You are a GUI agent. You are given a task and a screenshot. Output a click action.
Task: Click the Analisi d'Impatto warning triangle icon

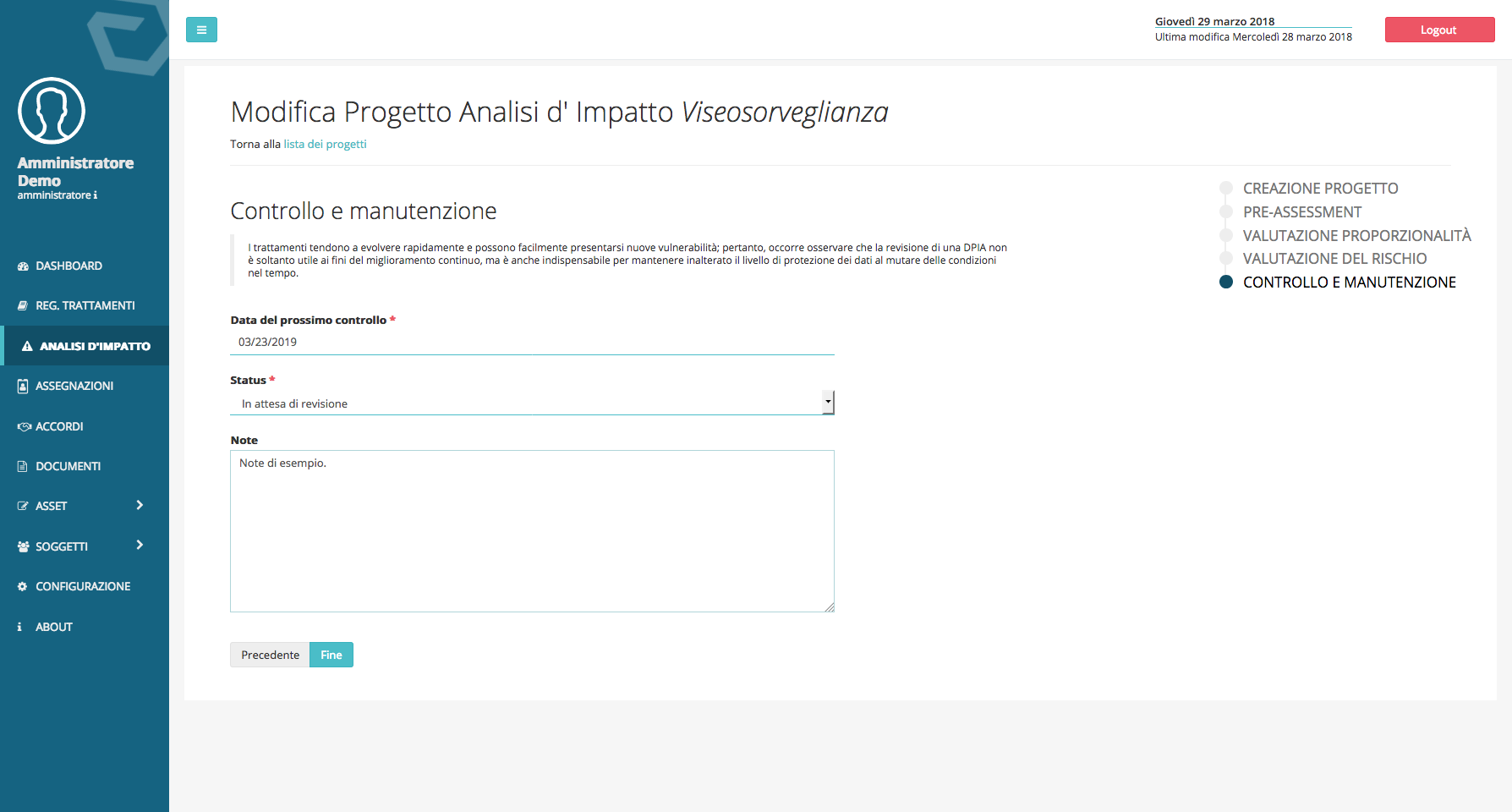[x=27, y=346]
